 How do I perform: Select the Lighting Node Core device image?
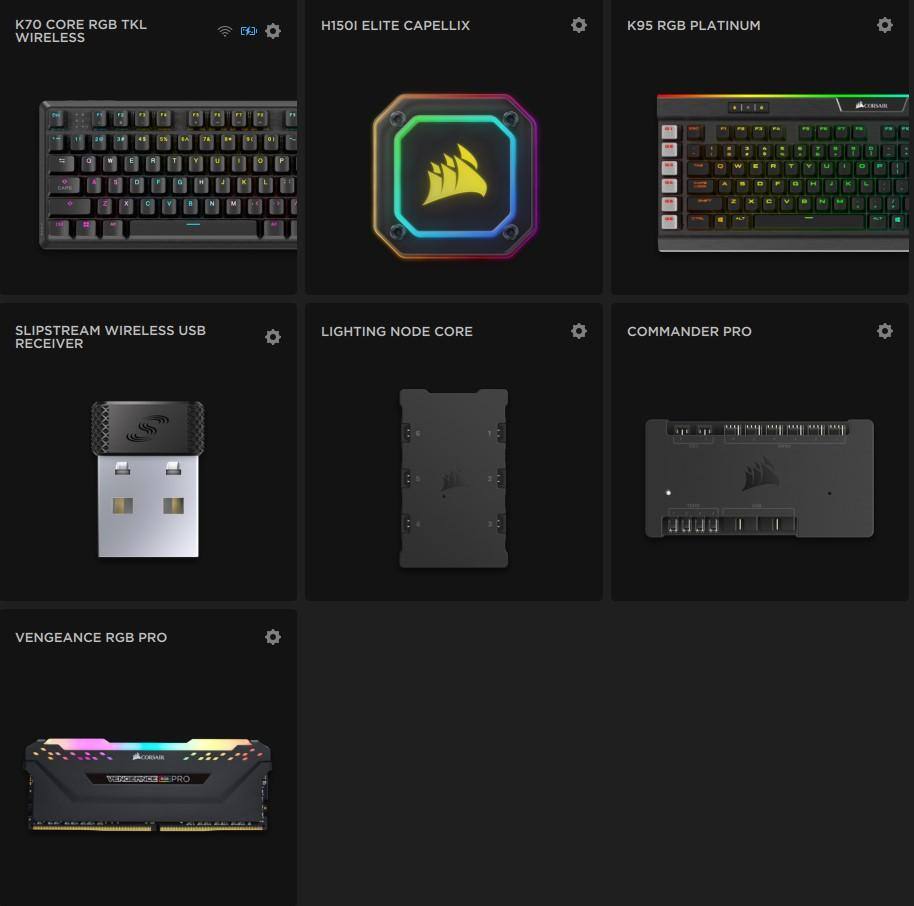tap(454, 478)
